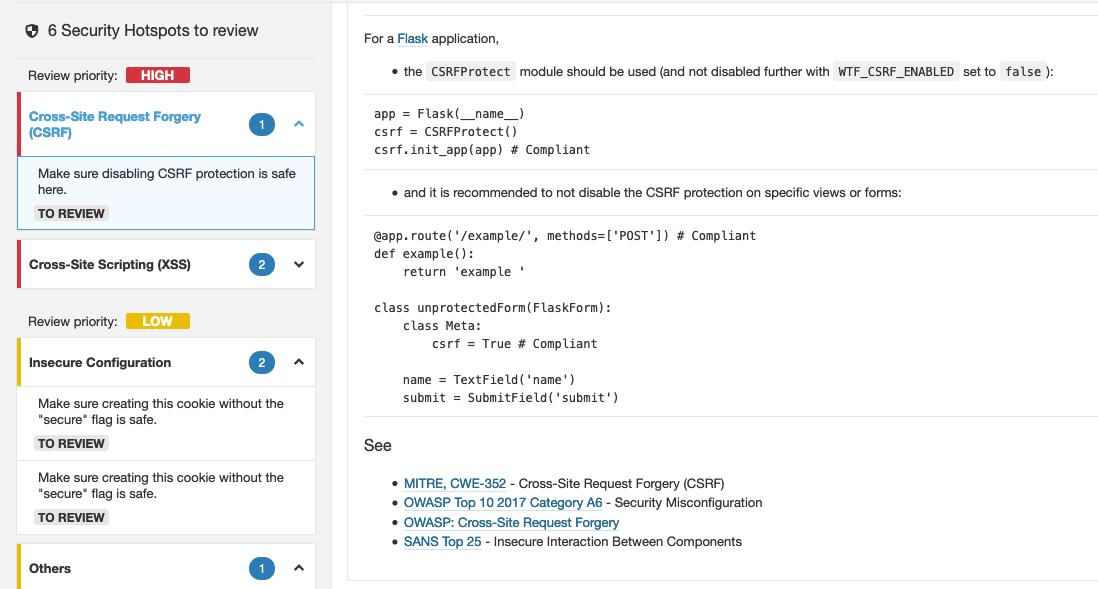Click the count badge on Insecure Configuration row
The height and width of the screenshot is (589, 1098).
[262, 363]
